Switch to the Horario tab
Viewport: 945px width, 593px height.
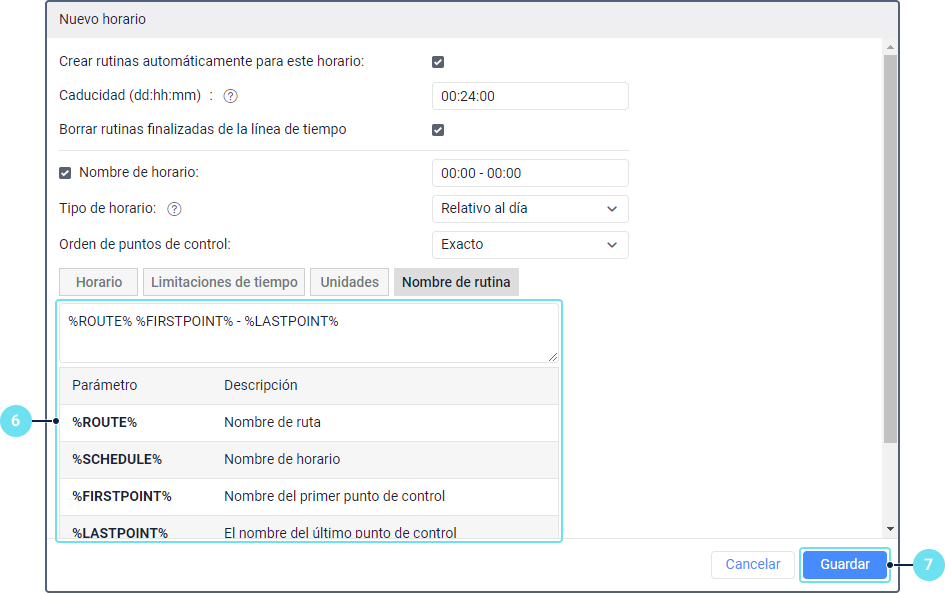[99, 282]
